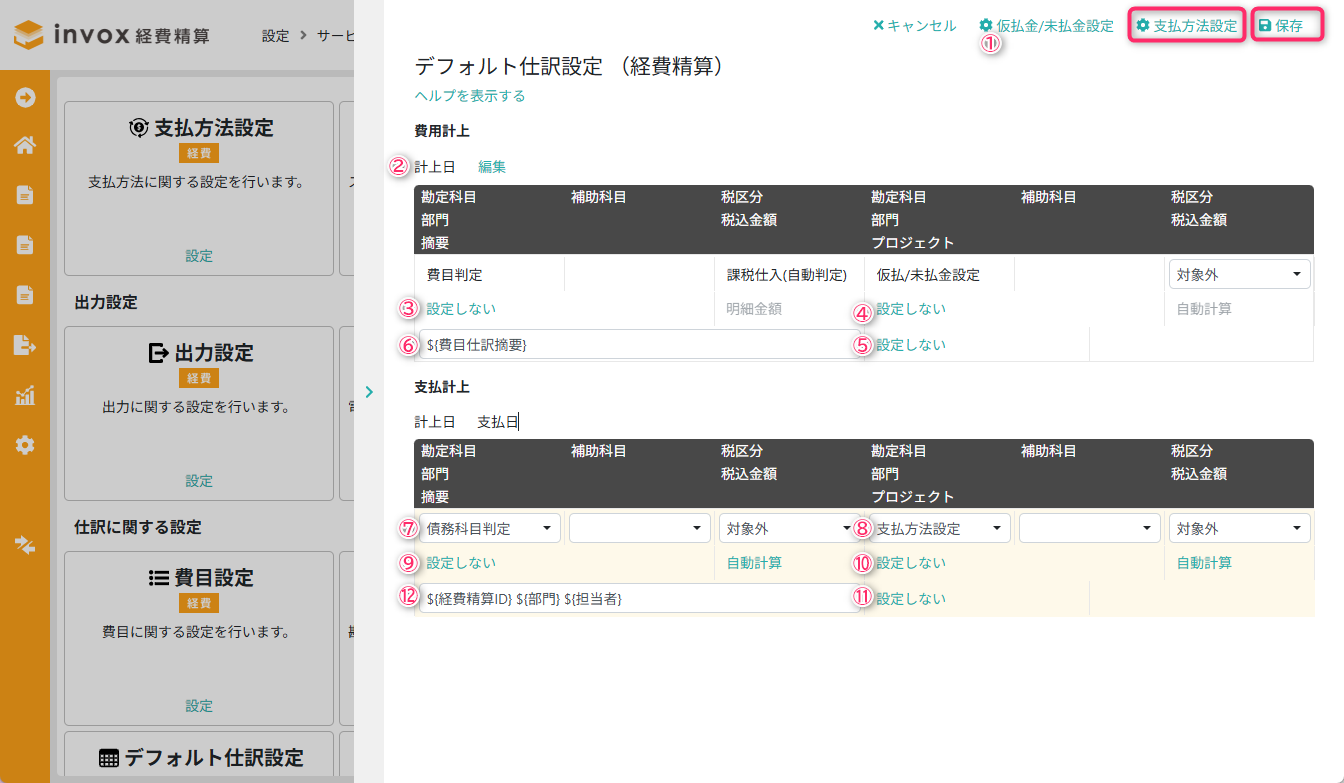Expand the empty 補助科目 dropdown beside 債務科目判定
The width and height of the screenshot is (1344, 783).
(x=639, y=528)
